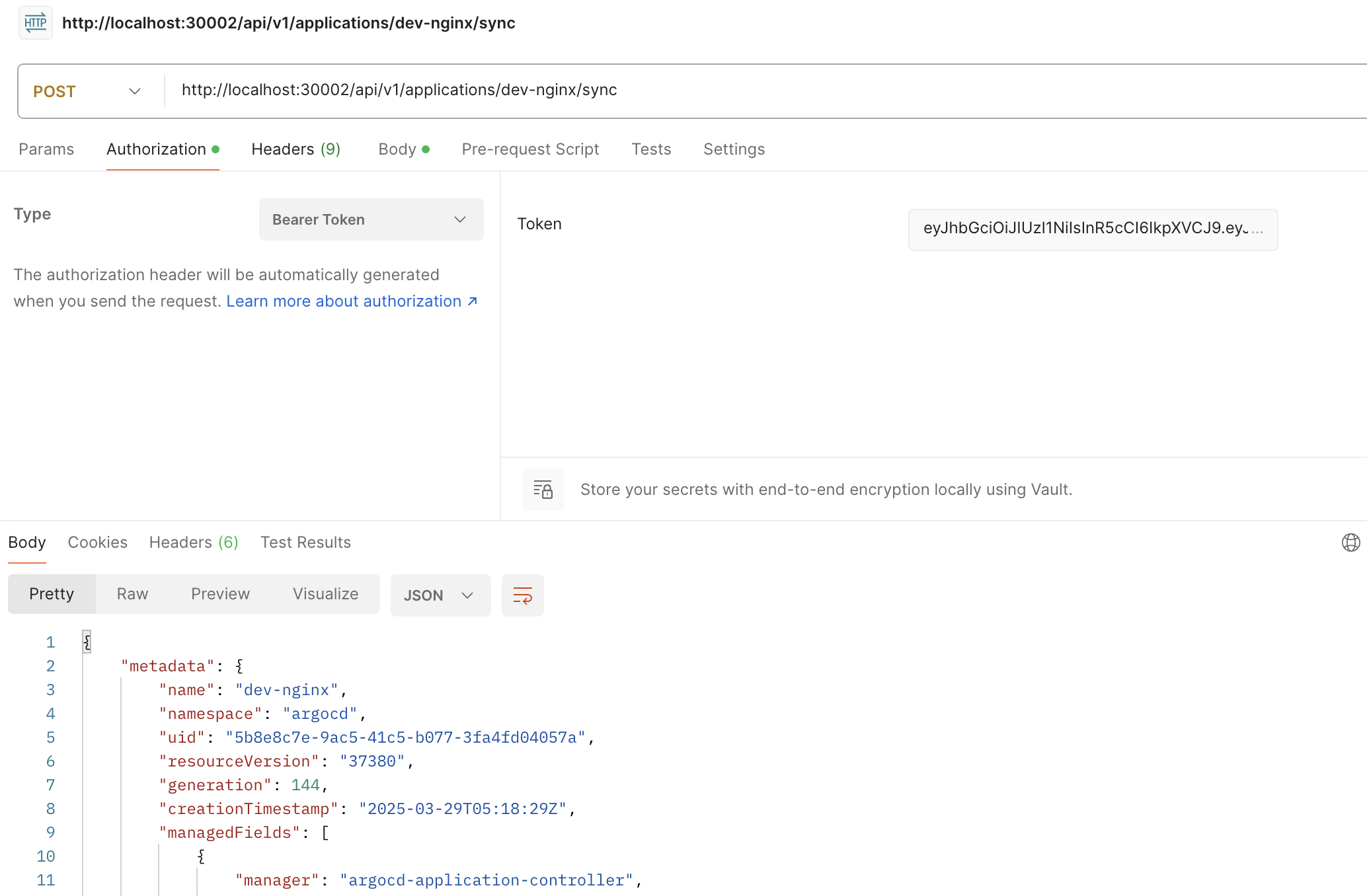Click Learn more about authorization link
This screenshot has height=896, width=1367.
tap(351, 301)
